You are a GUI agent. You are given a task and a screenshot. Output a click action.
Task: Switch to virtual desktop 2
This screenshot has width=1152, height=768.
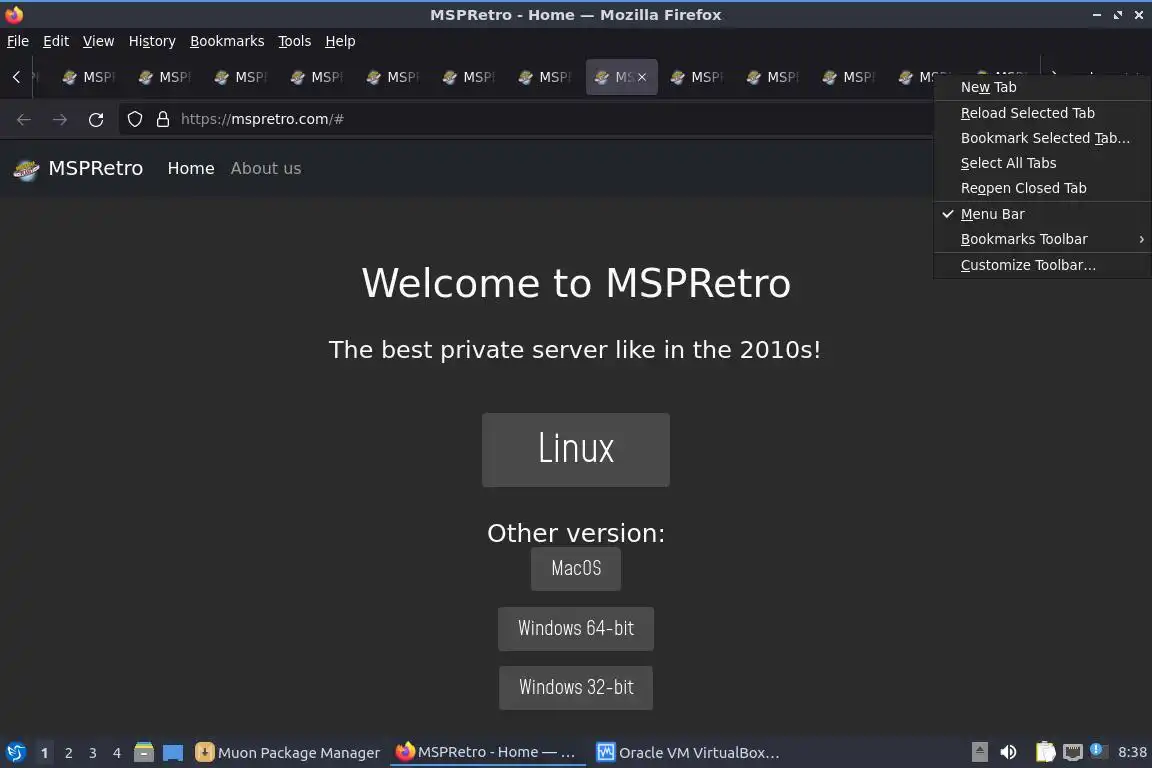pos(68,753)
